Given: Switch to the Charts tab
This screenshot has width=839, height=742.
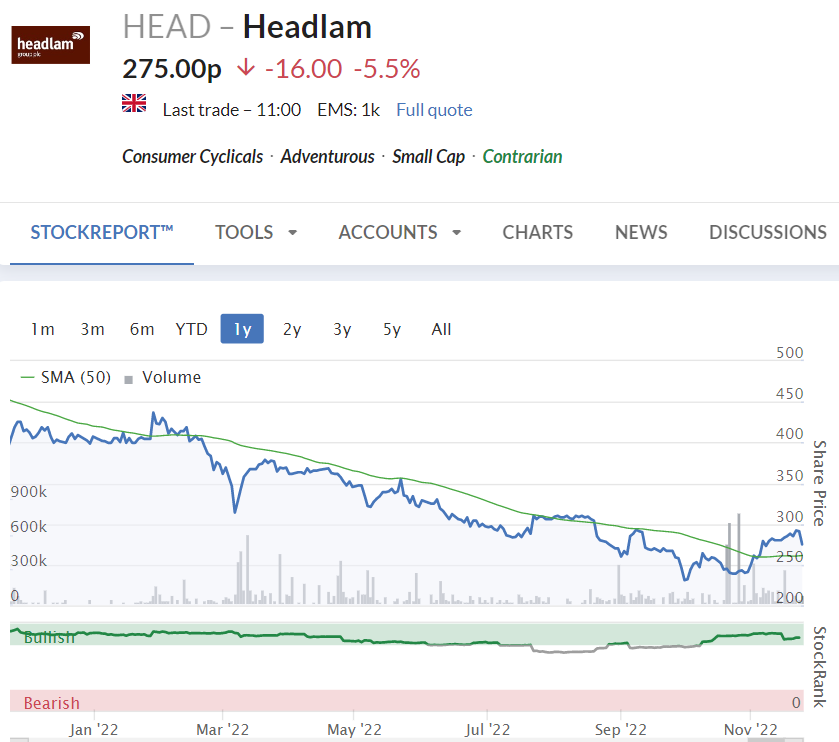Looking at the screenshot, I should (x=537, y=232).
